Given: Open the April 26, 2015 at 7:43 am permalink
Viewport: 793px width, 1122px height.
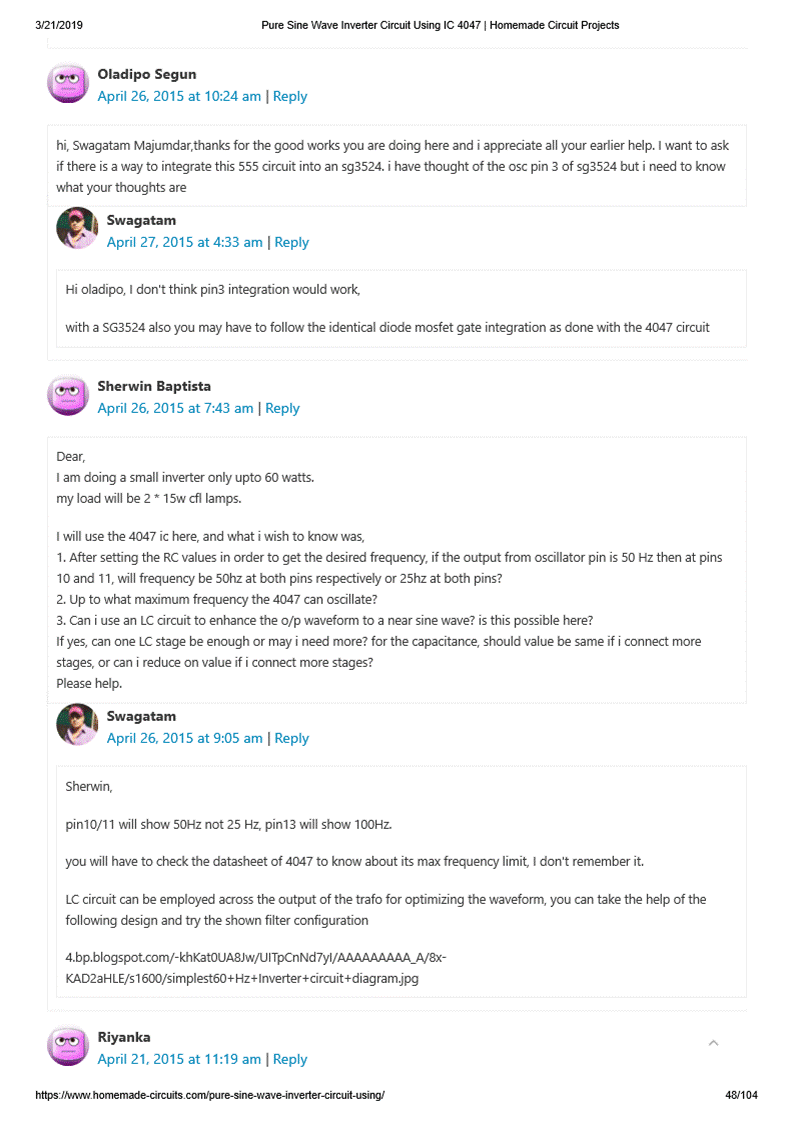Looking at the screenshot, I should click(x=175, y=409).
